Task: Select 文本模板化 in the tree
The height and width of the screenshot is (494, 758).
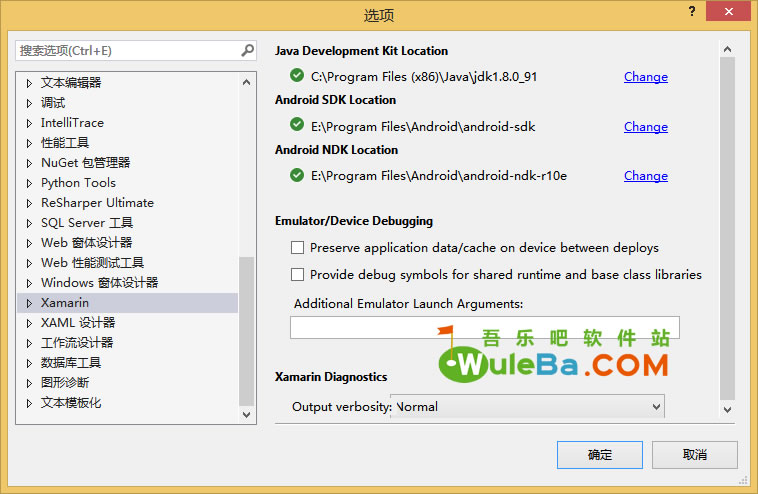Action: pos(71,403)
